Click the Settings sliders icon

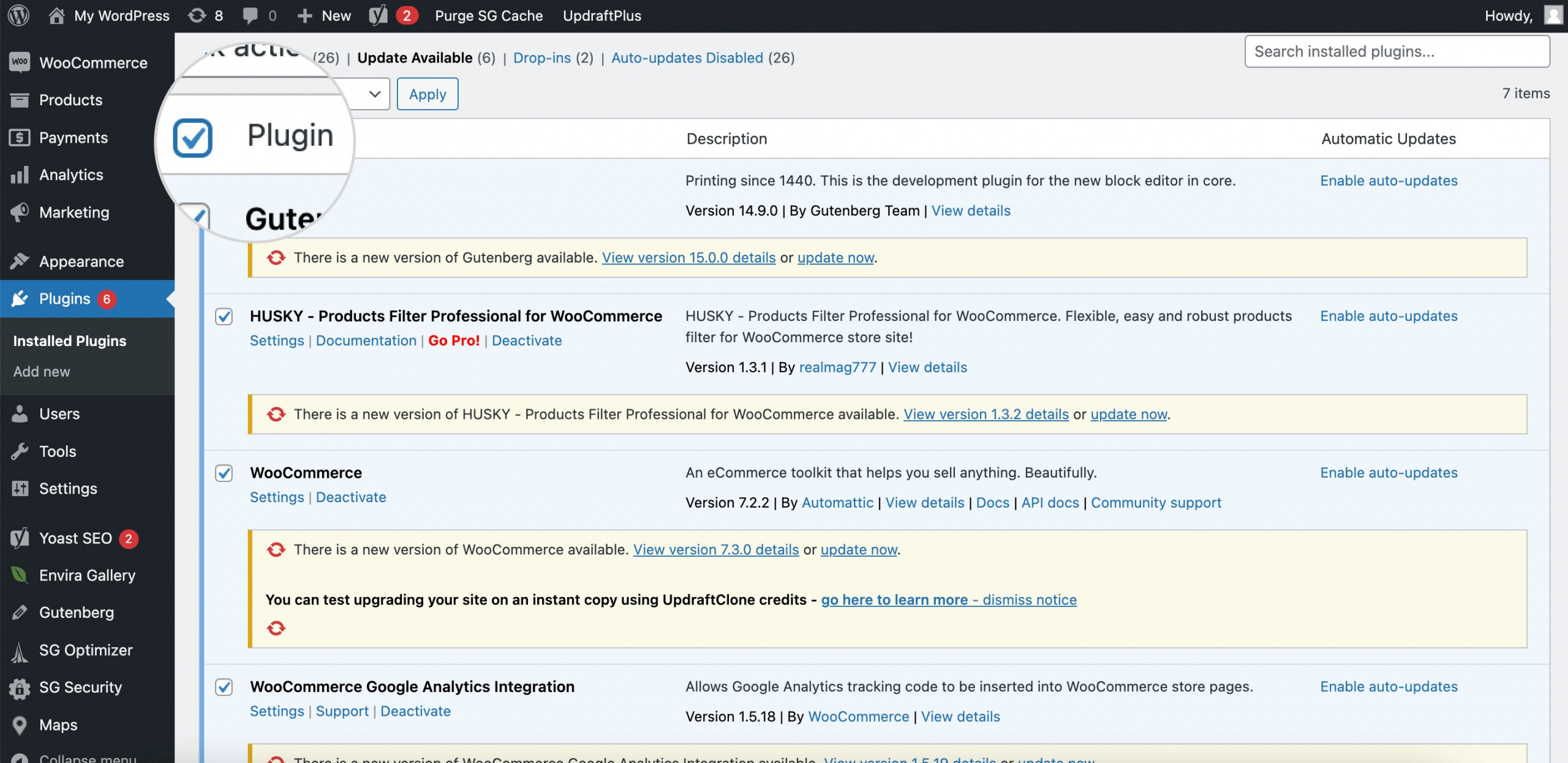[20, 488]
